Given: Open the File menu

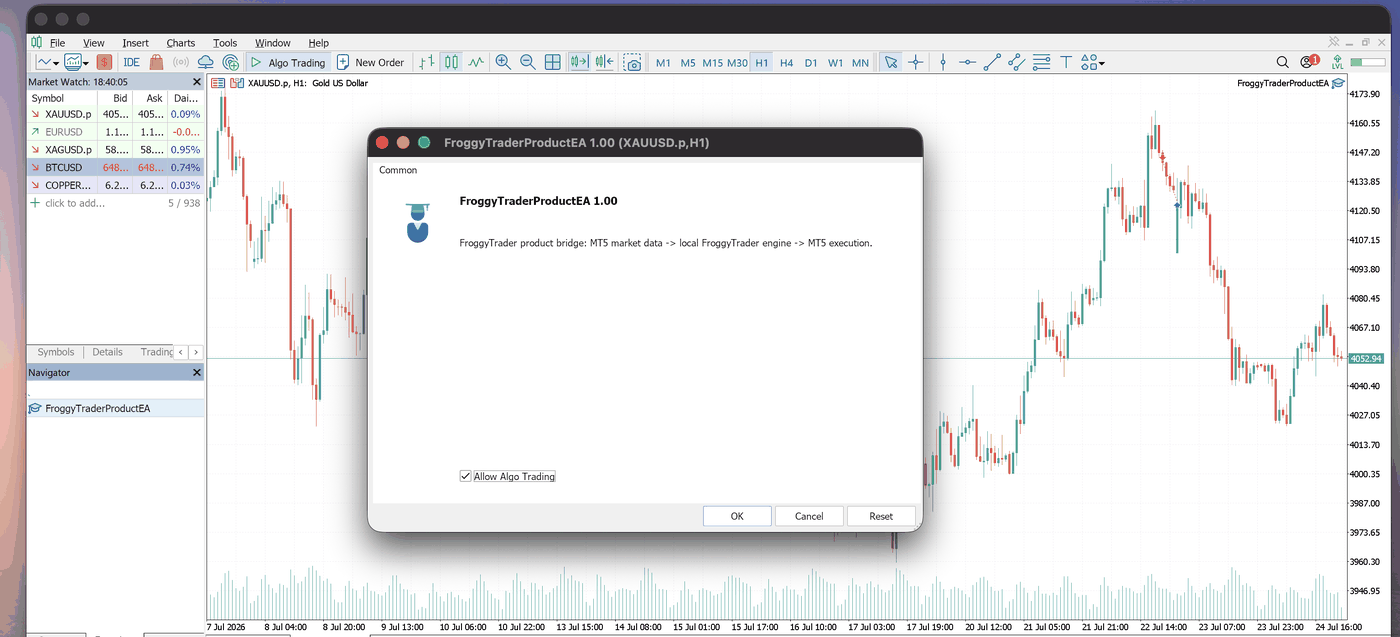Looking at the screenshot, I should click(x=57, y=43).
